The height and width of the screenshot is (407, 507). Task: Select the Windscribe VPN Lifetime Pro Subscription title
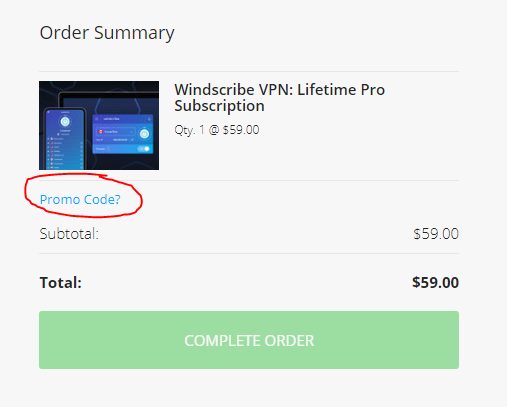pos(279,98)
